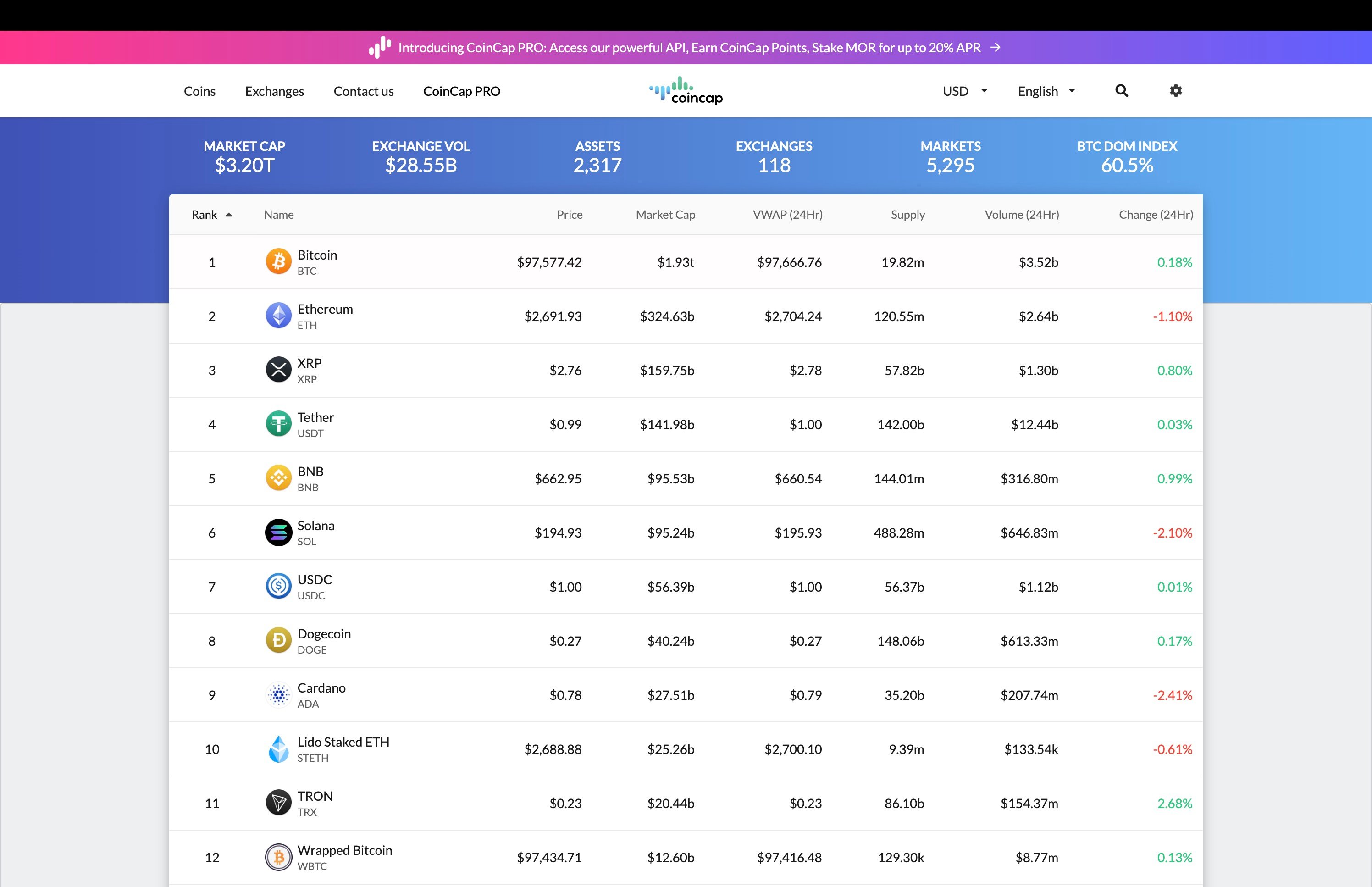The width and height of the screenshot is (1372, 887).
Task: Click the Solana coin logo
Action: (x=279, y=532)
